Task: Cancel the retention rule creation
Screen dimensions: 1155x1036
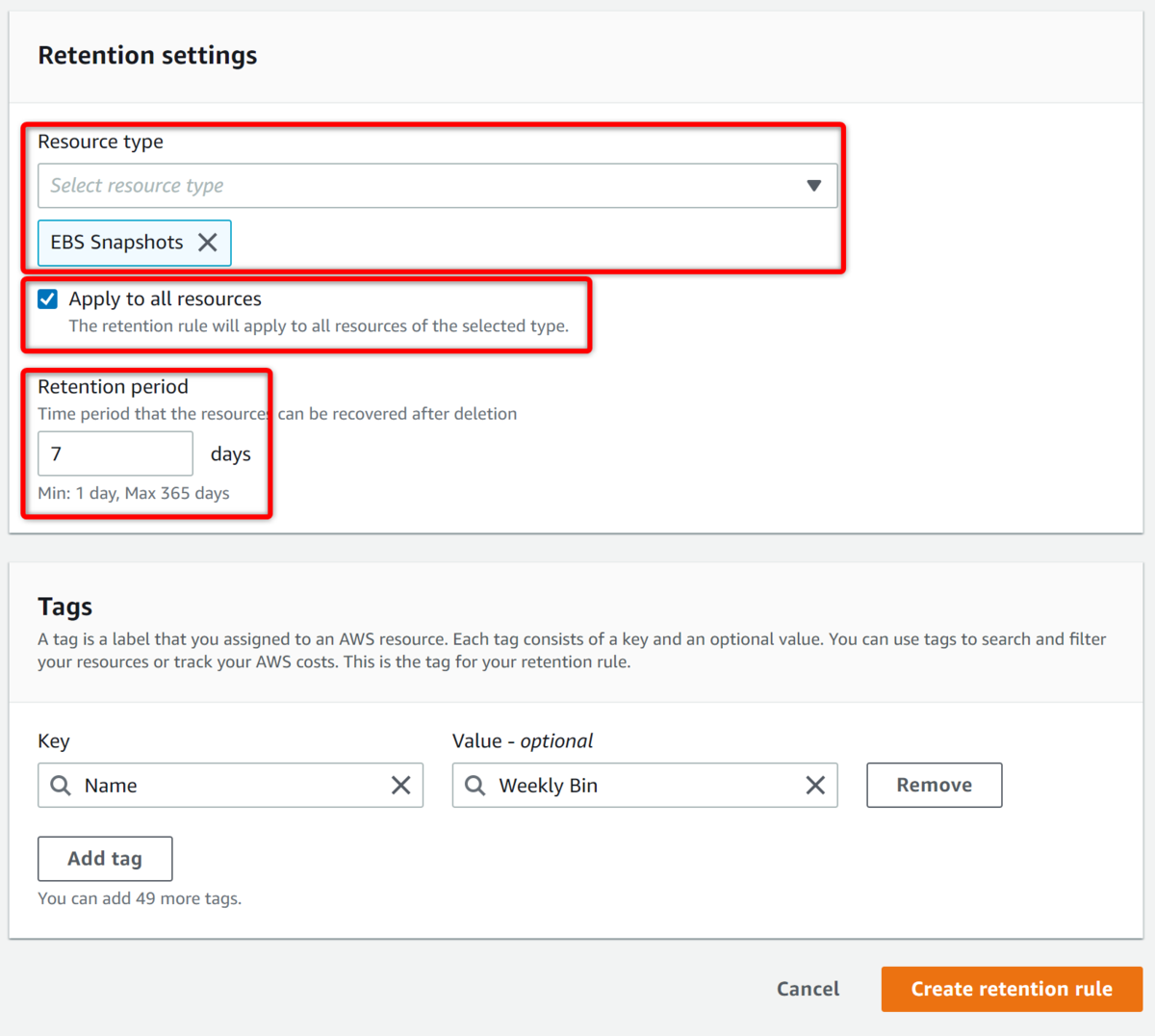Action: [x=808, y=989]
